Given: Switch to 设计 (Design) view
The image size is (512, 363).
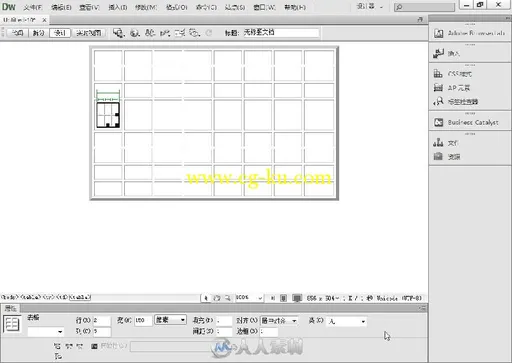Looking at the screenshot, I should click(60, 33).
